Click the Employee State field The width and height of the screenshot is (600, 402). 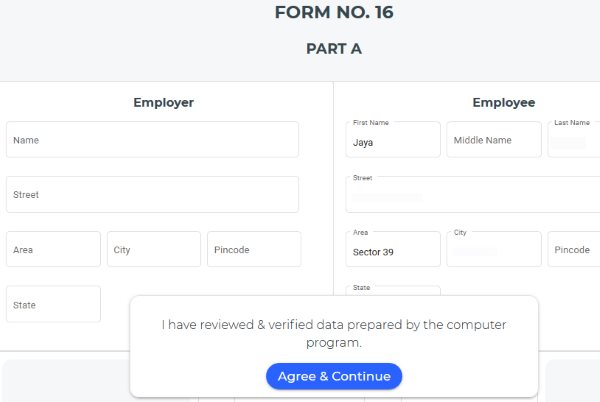(x=393, y=291)
